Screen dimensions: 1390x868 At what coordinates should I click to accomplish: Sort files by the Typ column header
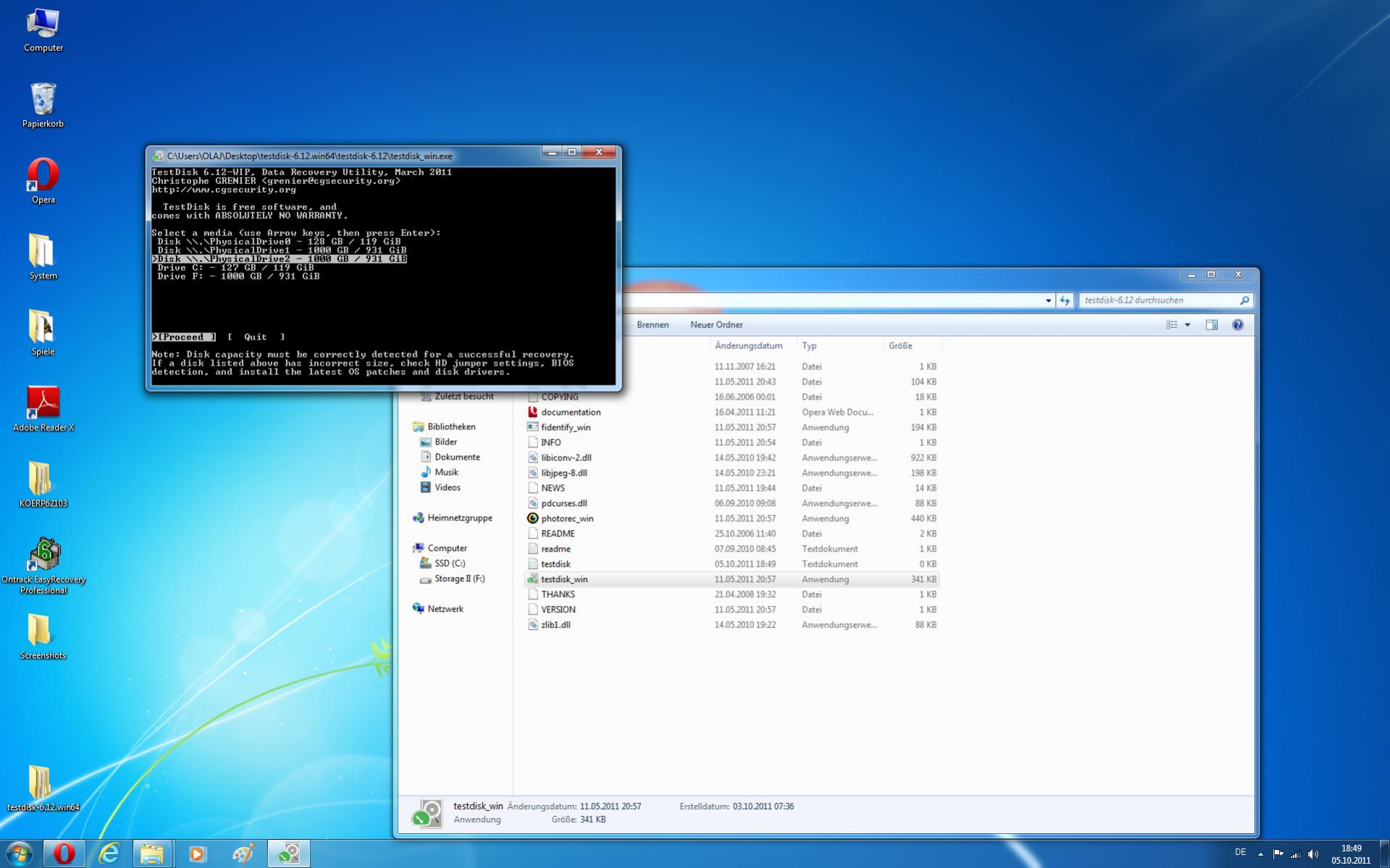[x=840, y=346]
